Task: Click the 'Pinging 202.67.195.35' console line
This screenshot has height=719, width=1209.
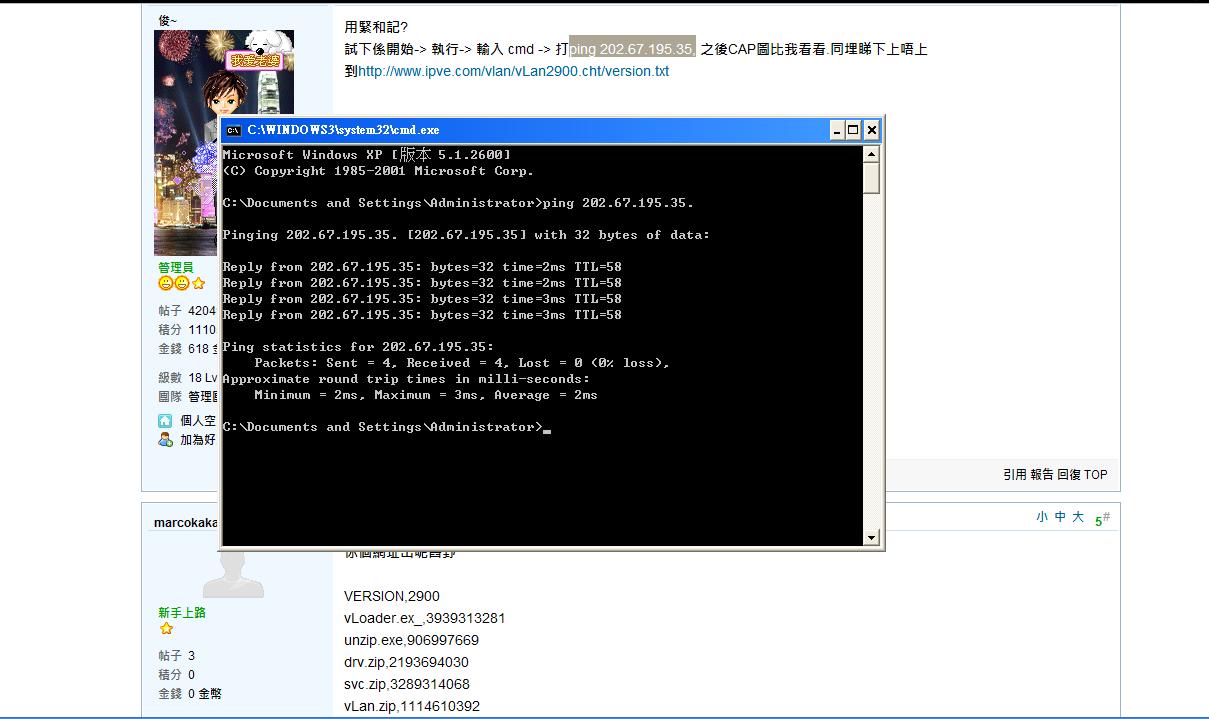Action: (x=466, y=235)
